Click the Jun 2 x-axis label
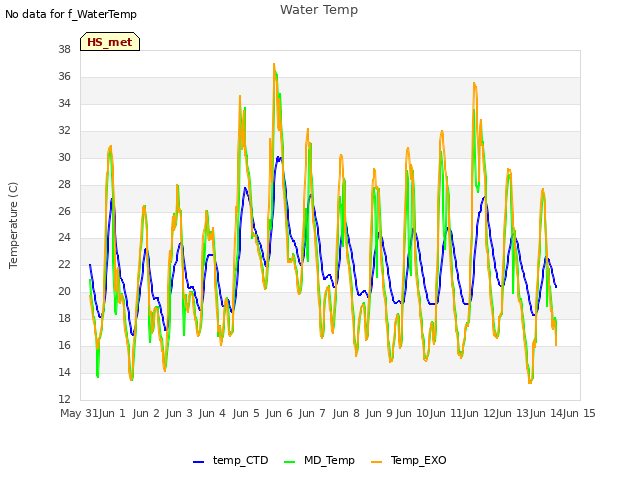 click(x=146, y=413)
